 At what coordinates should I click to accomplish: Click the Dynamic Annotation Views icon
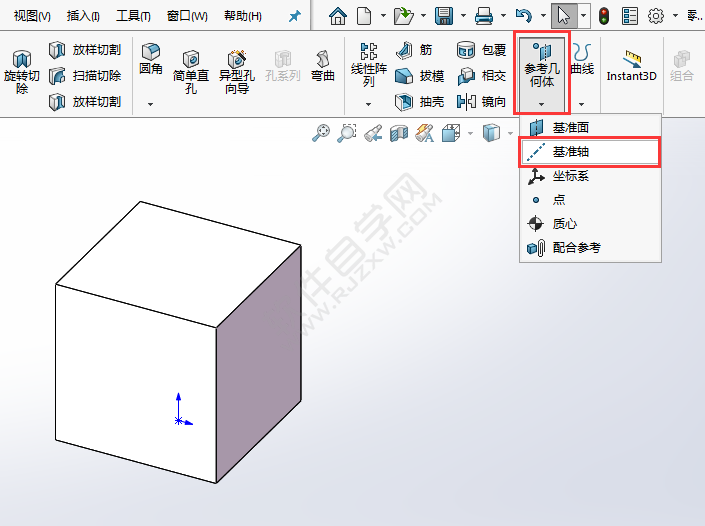424,134
